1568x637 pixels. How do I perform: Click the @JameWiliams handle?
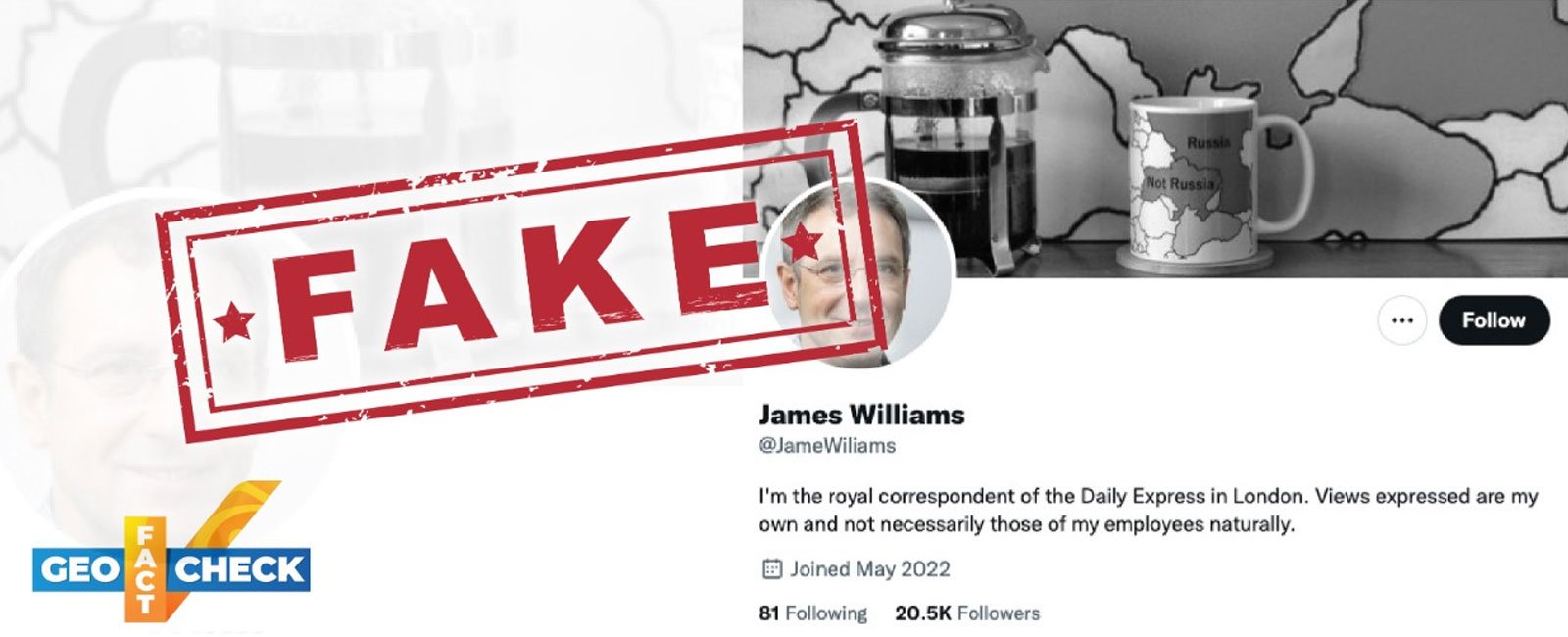[x=827, y=446]
